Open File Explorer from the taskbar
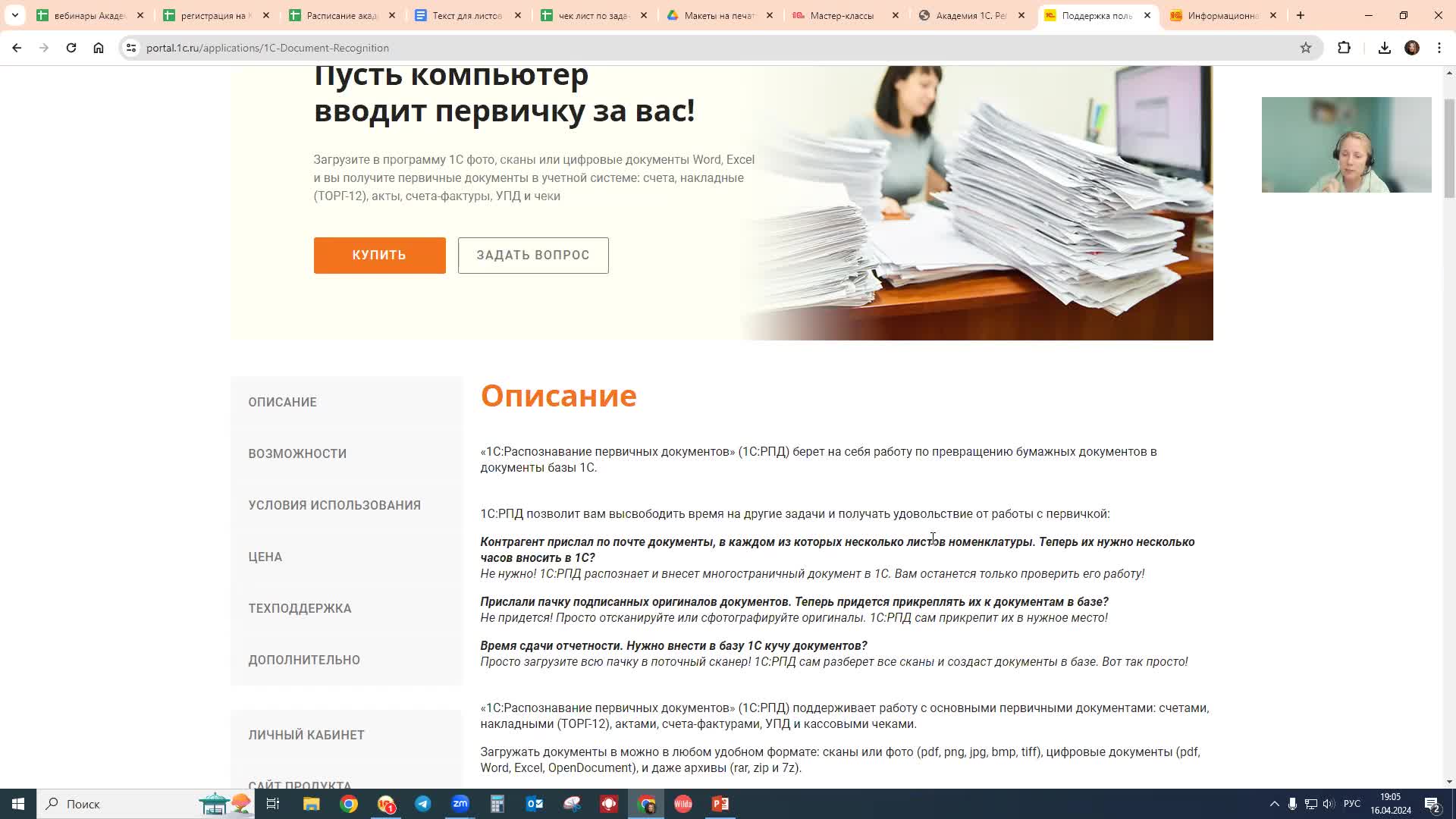This screenshot has width=1456, height=819. (312, 804)
